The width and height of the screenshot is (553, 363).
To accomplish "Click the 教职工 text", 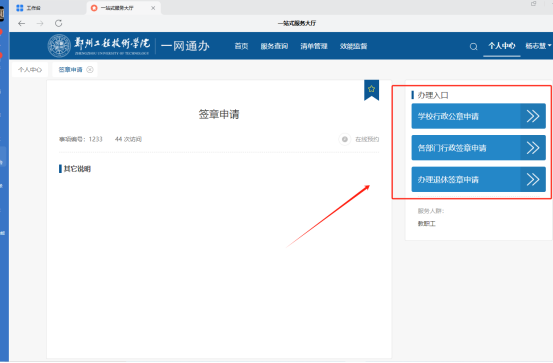I will coord(427,224).
